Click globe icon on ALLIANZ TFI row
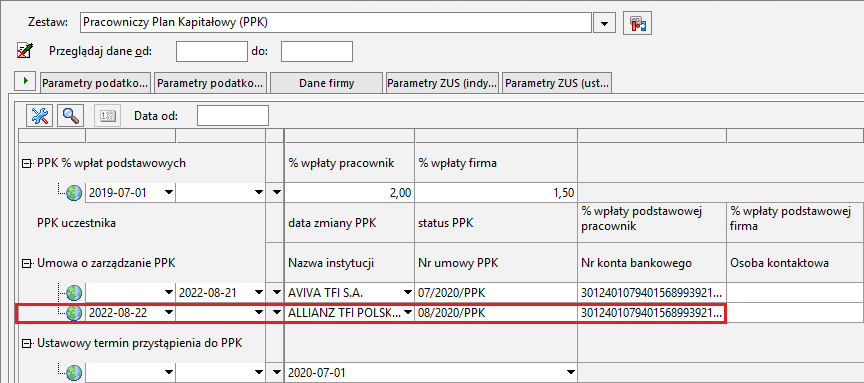The height and width of the screenshot is (383, 864). point(73,313)
